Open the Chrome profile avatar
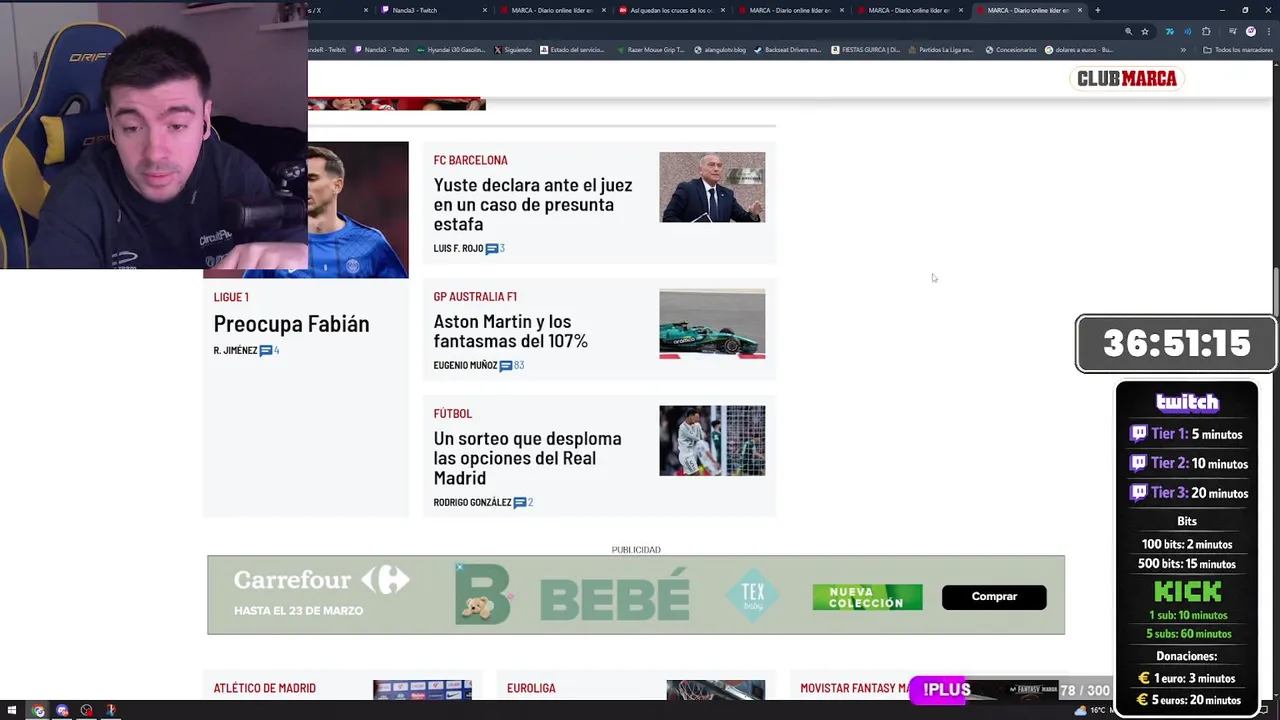This screenshot has height=720, width=1280. point(1251,31)
